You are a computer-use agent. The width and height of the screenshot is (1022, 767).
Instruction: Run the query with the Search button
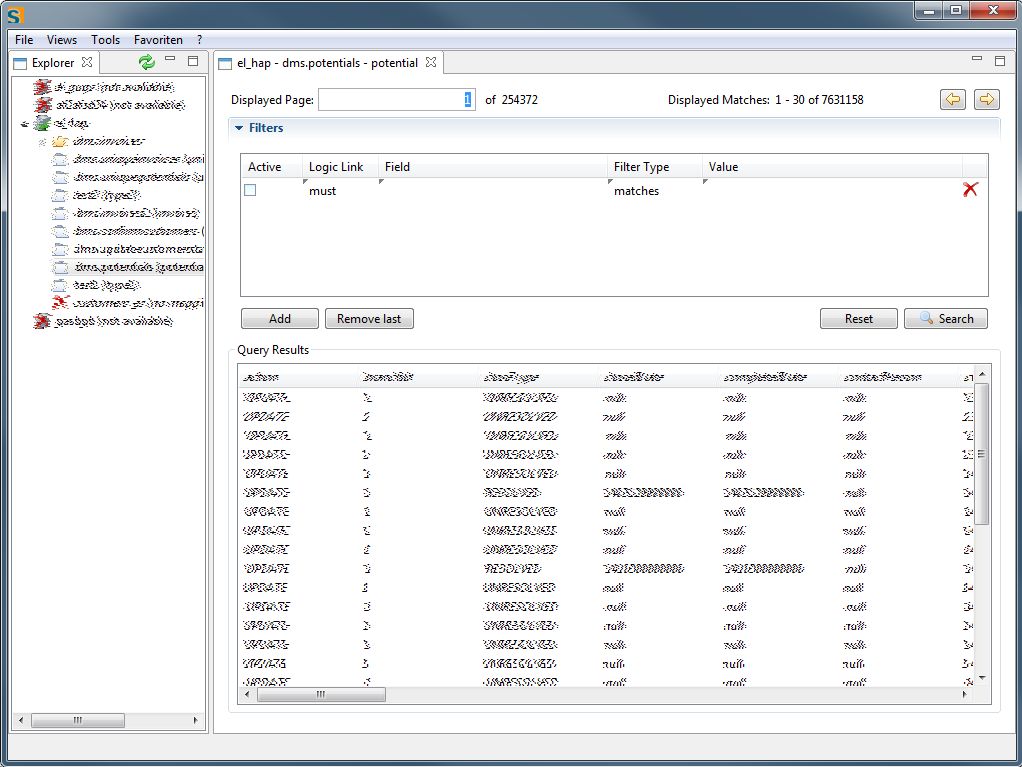coord(946,319)
